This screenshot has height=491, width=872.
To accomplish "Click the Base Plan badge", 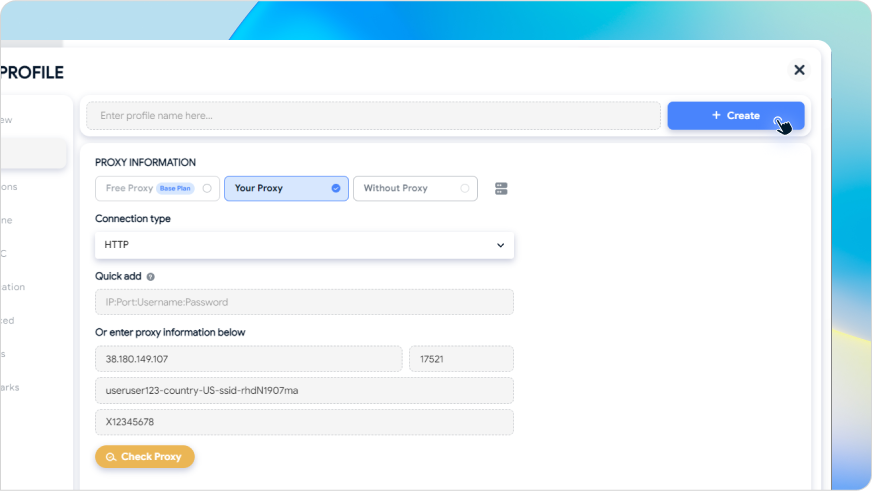I will tap(175, 189).
